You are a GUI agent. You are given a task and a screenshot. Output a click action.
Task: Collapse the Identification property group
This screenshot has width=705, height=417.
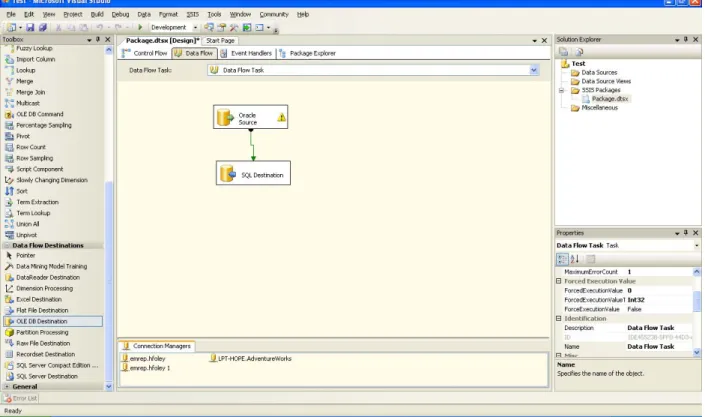click(559, 318)
